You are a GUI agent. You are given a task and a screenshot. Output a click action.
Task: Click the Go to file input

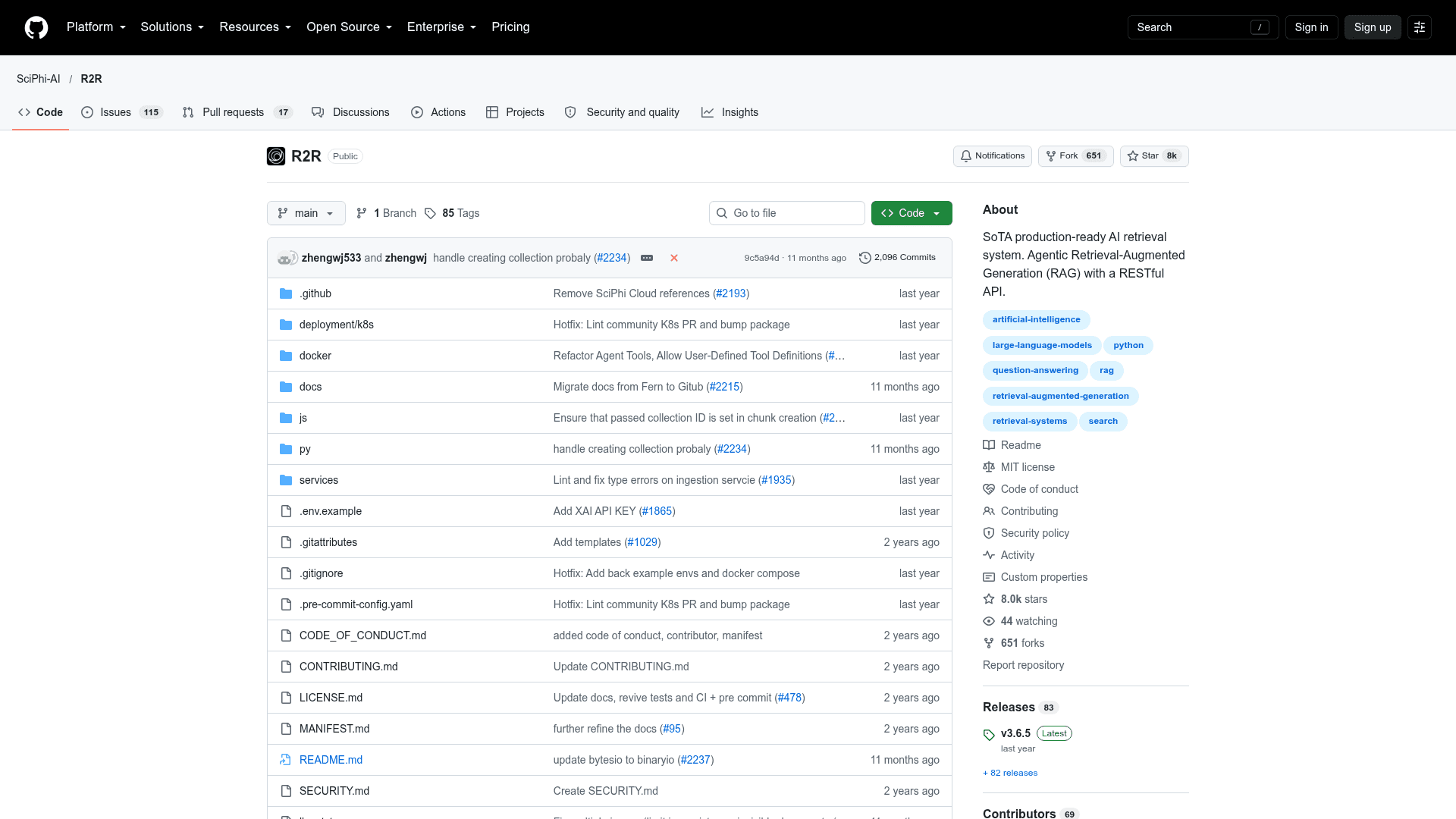point(787,213)
